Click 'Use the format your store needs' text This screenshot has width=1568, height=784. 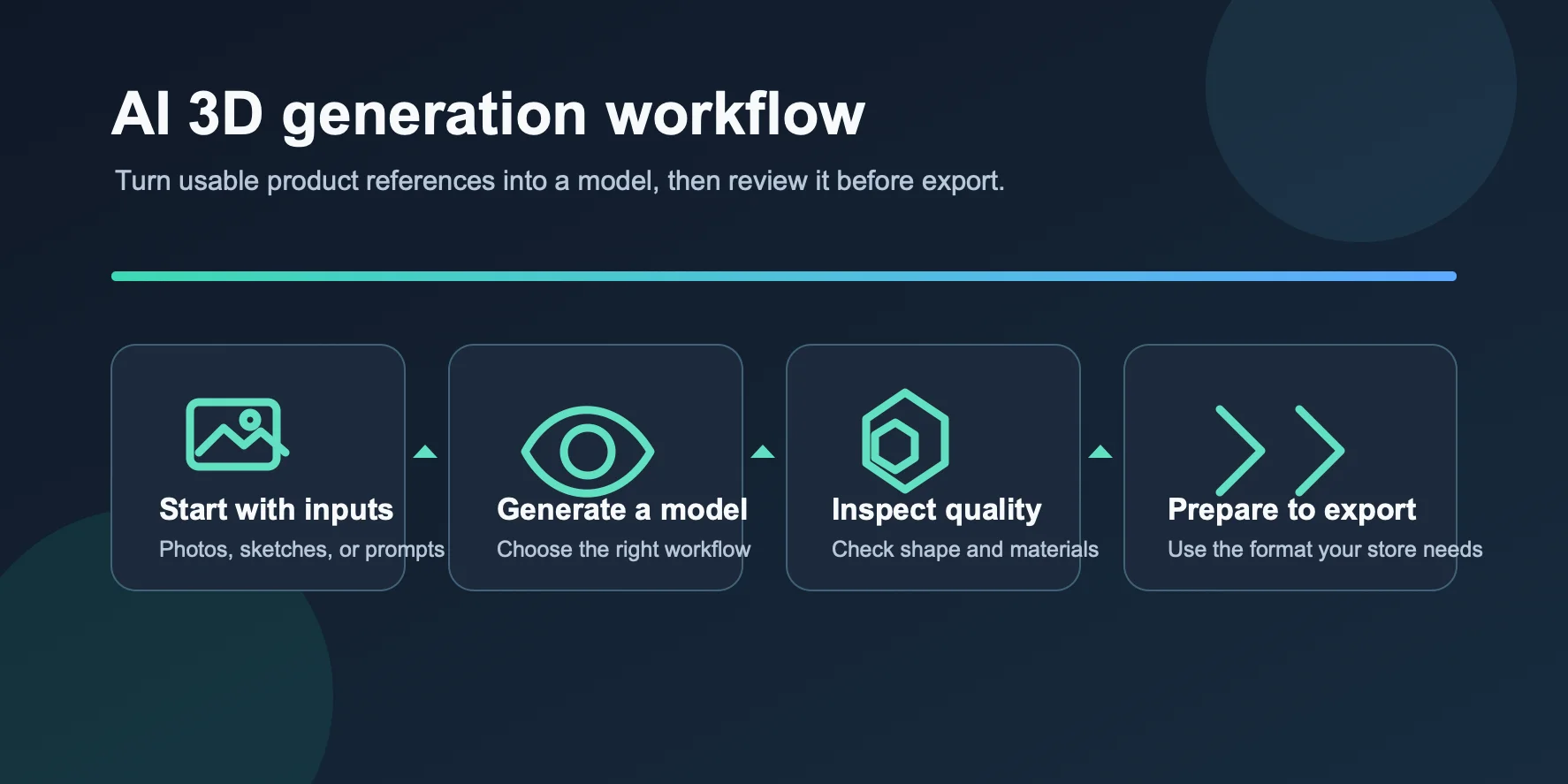[x=1325, y=550]
